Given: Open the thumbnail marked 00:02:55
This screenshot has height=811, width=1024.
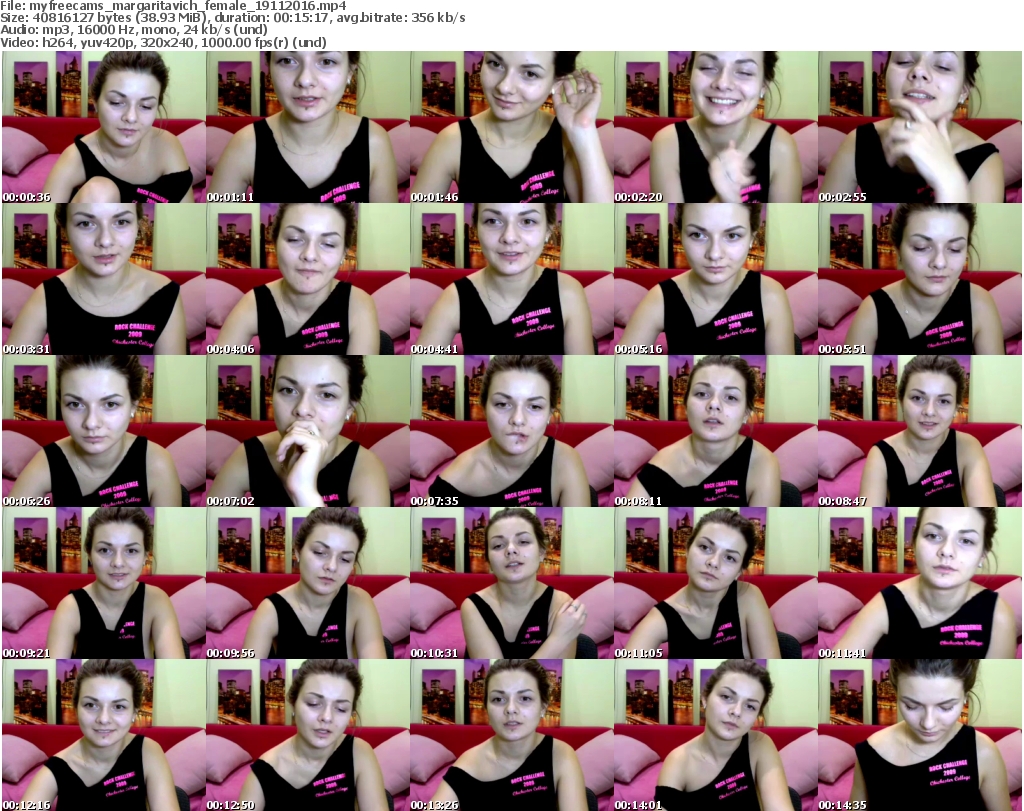Looking at the screenshot, I should (x=919, y=127).
